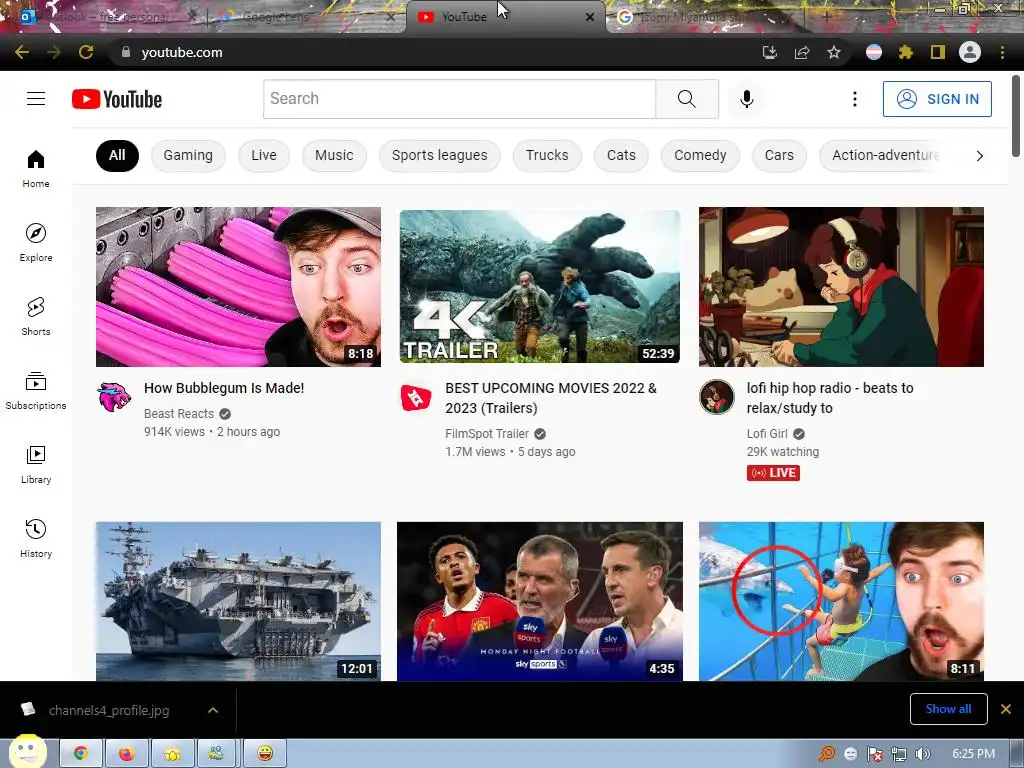Viewport: 1024px width, 768px height.
Task: Select the Music filter chip
Action: (x=334, y=155)
